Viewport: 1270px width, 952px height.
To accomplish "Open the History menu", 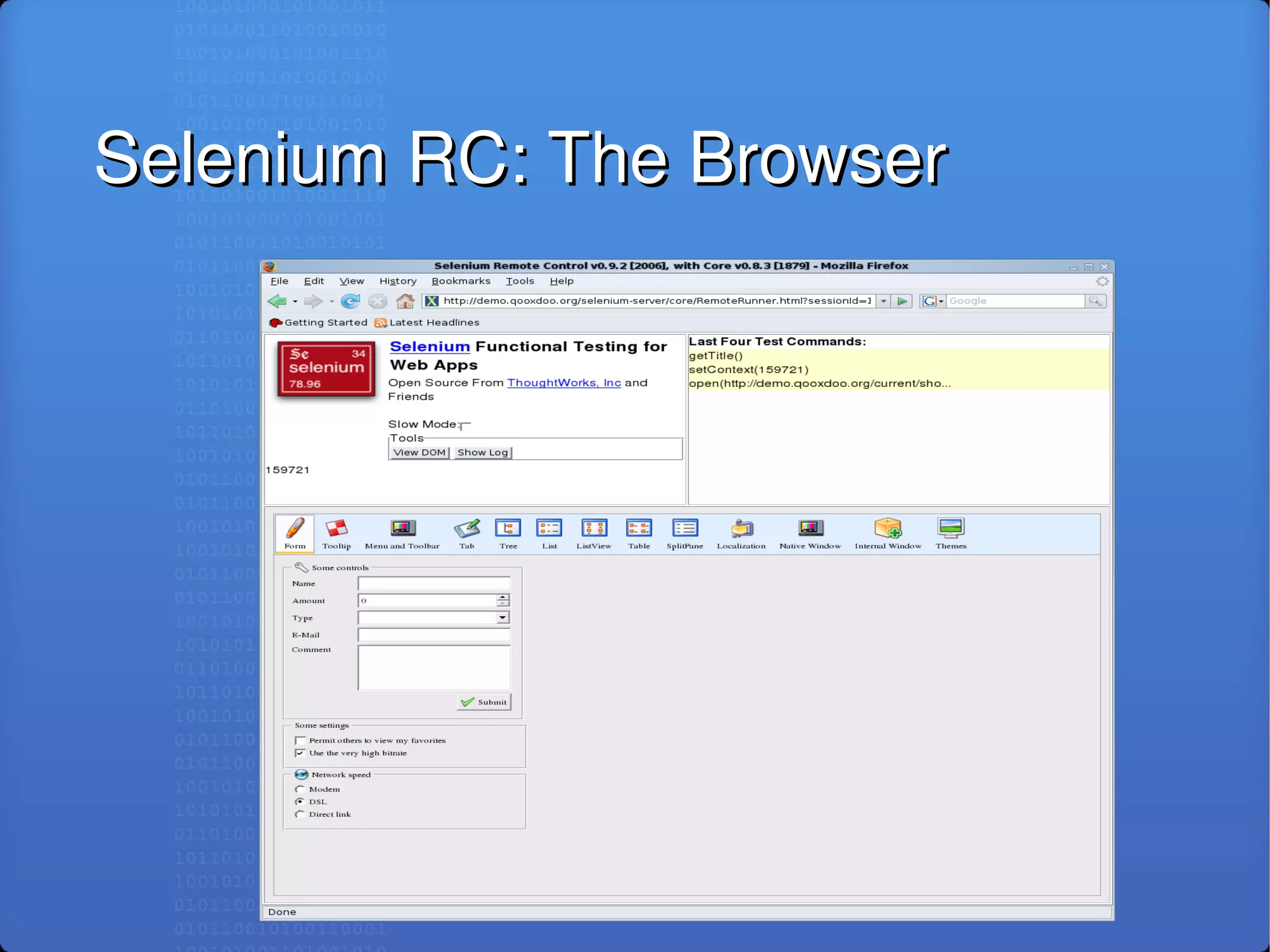I will coord(397,281).
